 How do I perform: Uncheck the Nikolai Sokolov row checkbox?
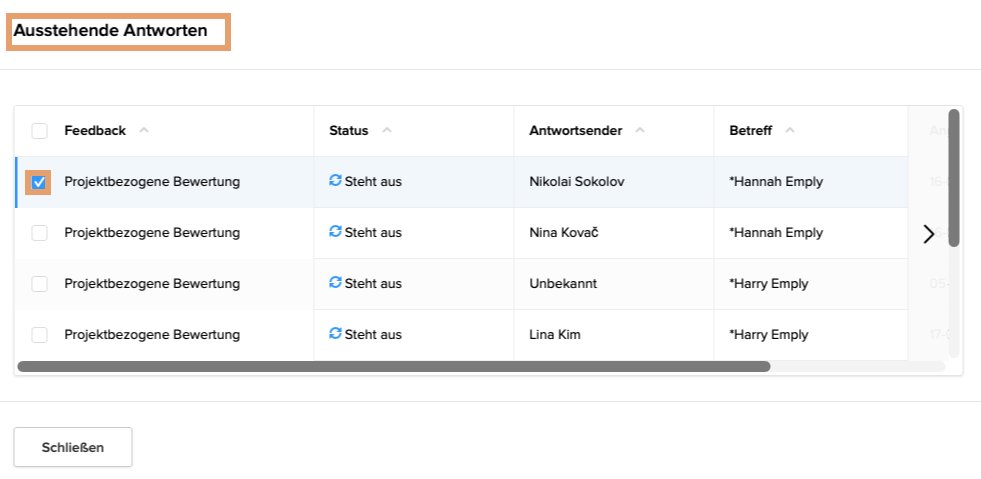pyautogui.click(x=39, y=182)
